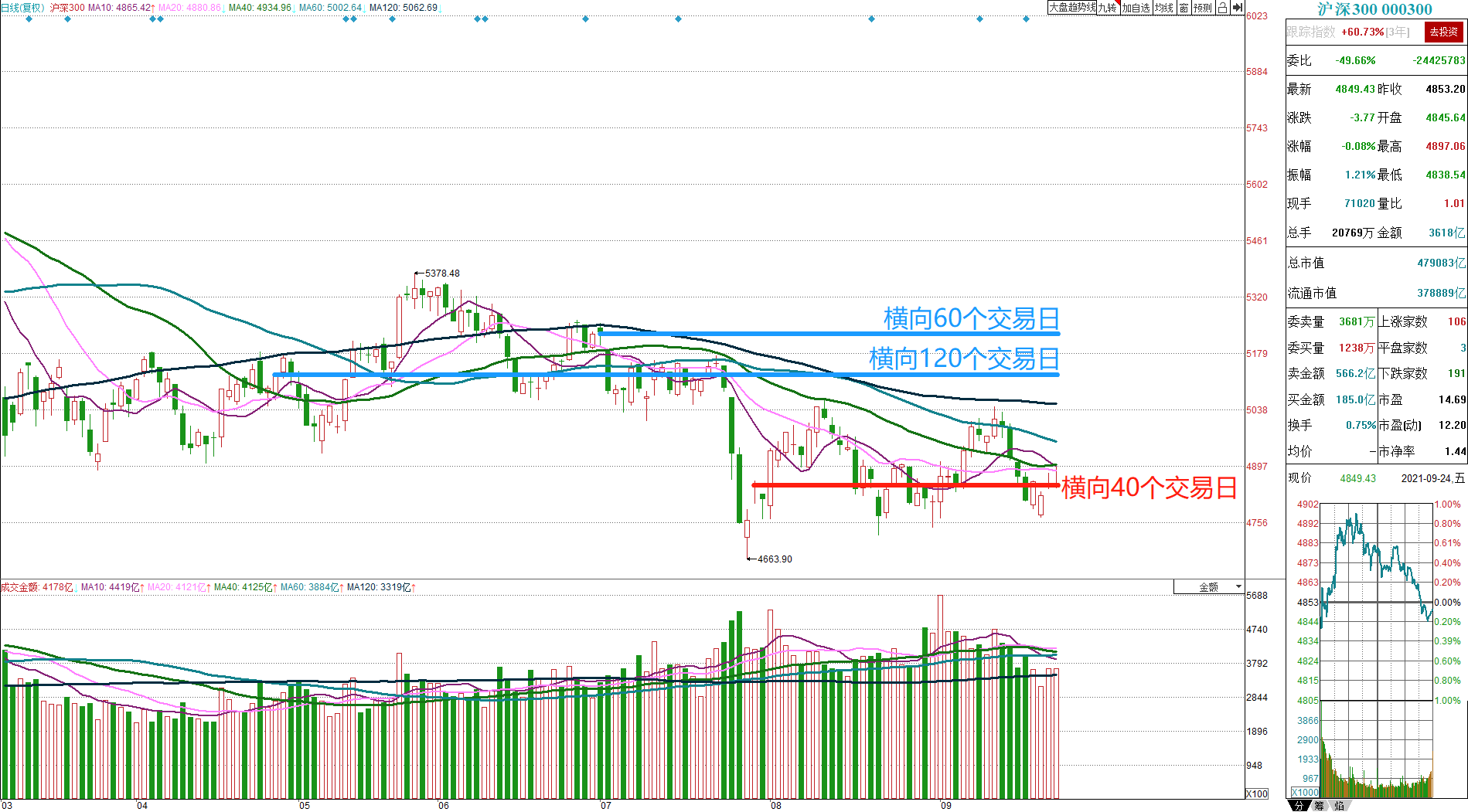Click the X100 scale label of volume axis
The width and height of the screenshot is (1468, 812).
coord(1257,793)
